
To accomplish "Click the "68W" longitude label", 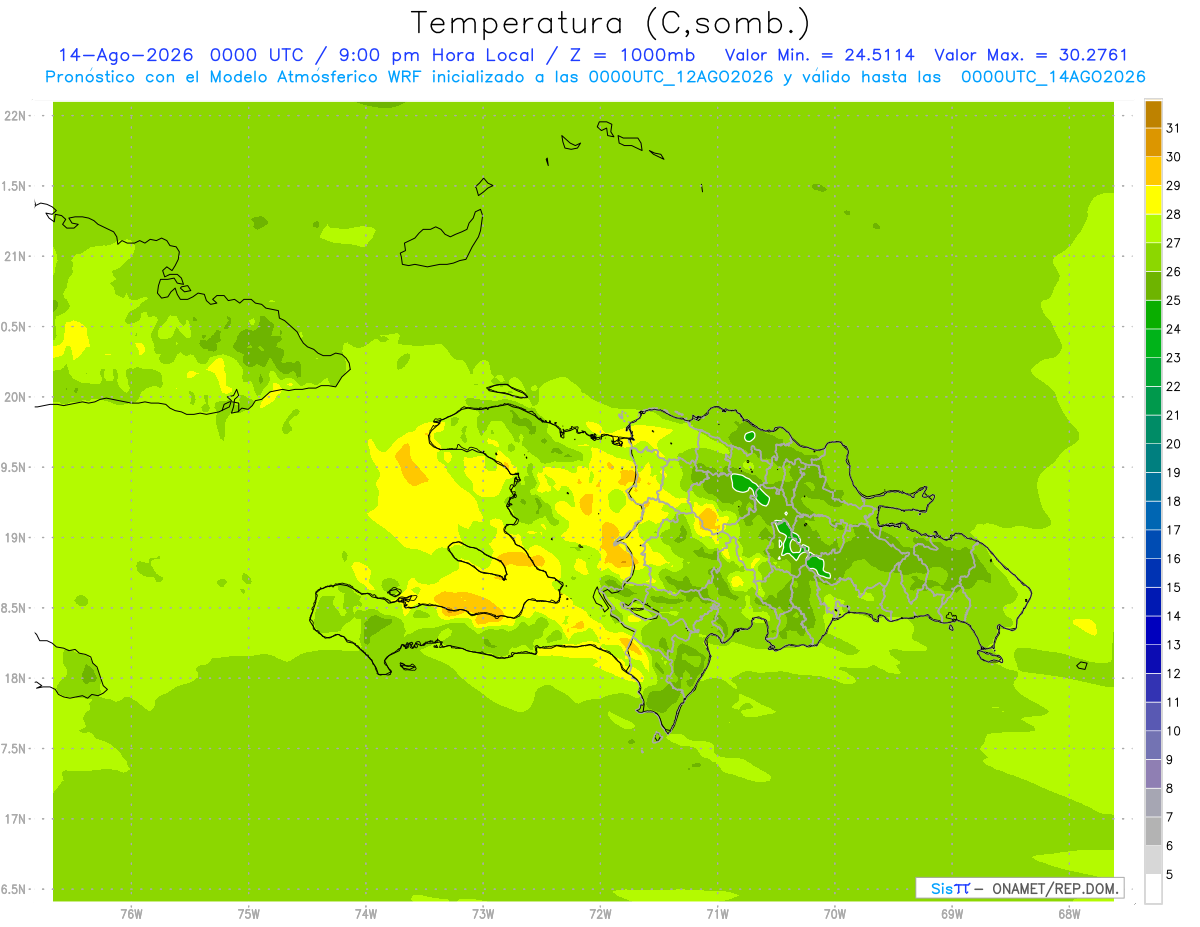I will (x=1069, y=914).
